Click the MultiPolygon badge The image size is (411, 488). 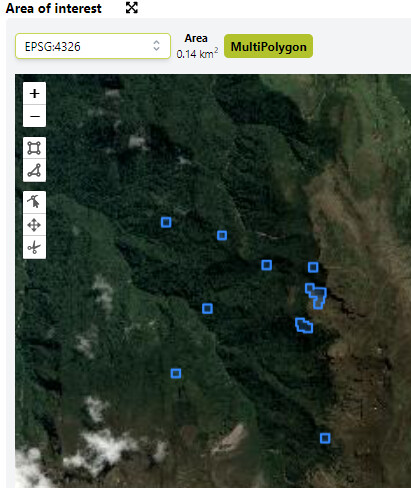[x=268, y=46]
